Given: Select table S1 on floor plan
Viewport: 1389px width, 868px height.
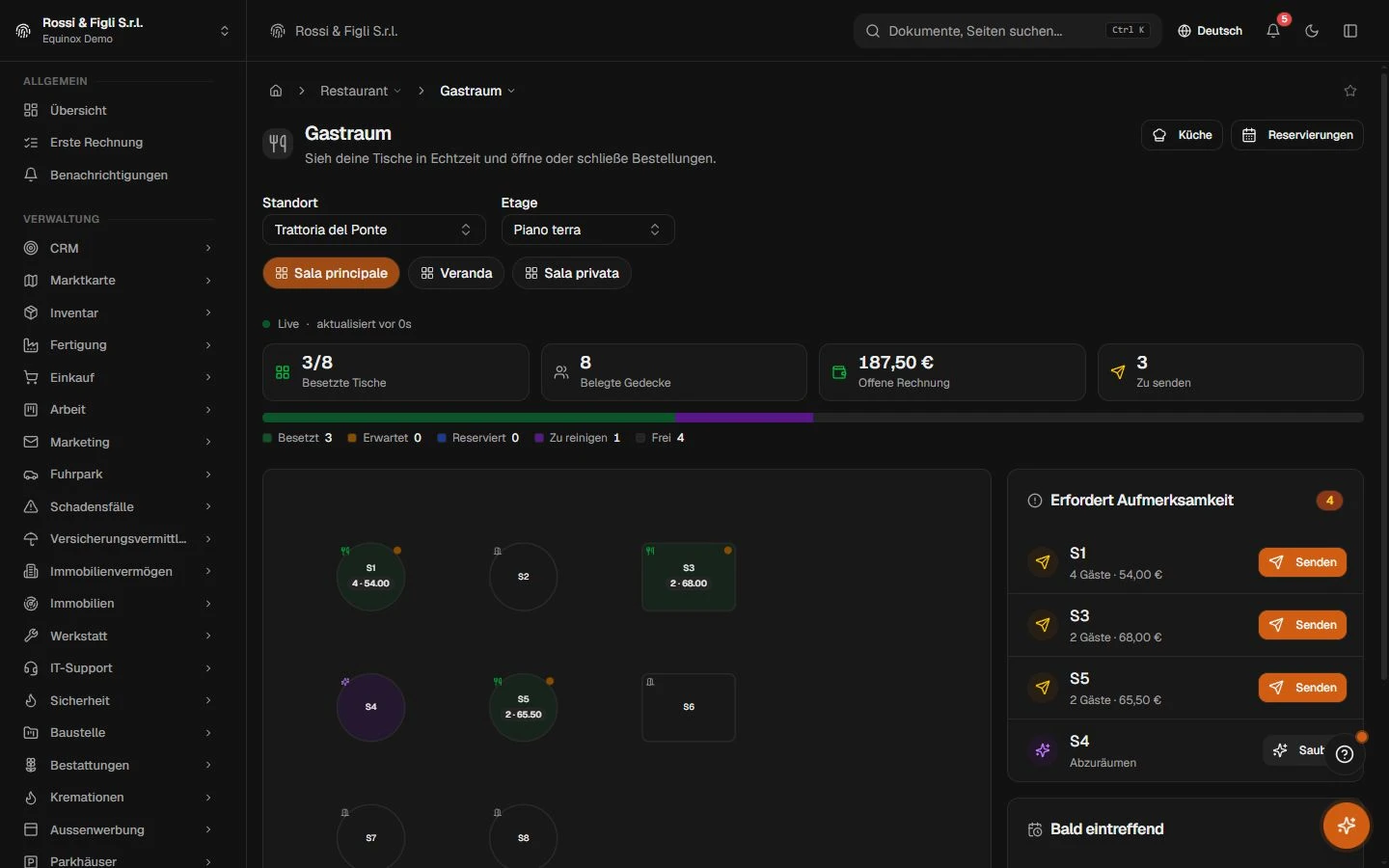Looking at the screenshot, I should [370, 576].
